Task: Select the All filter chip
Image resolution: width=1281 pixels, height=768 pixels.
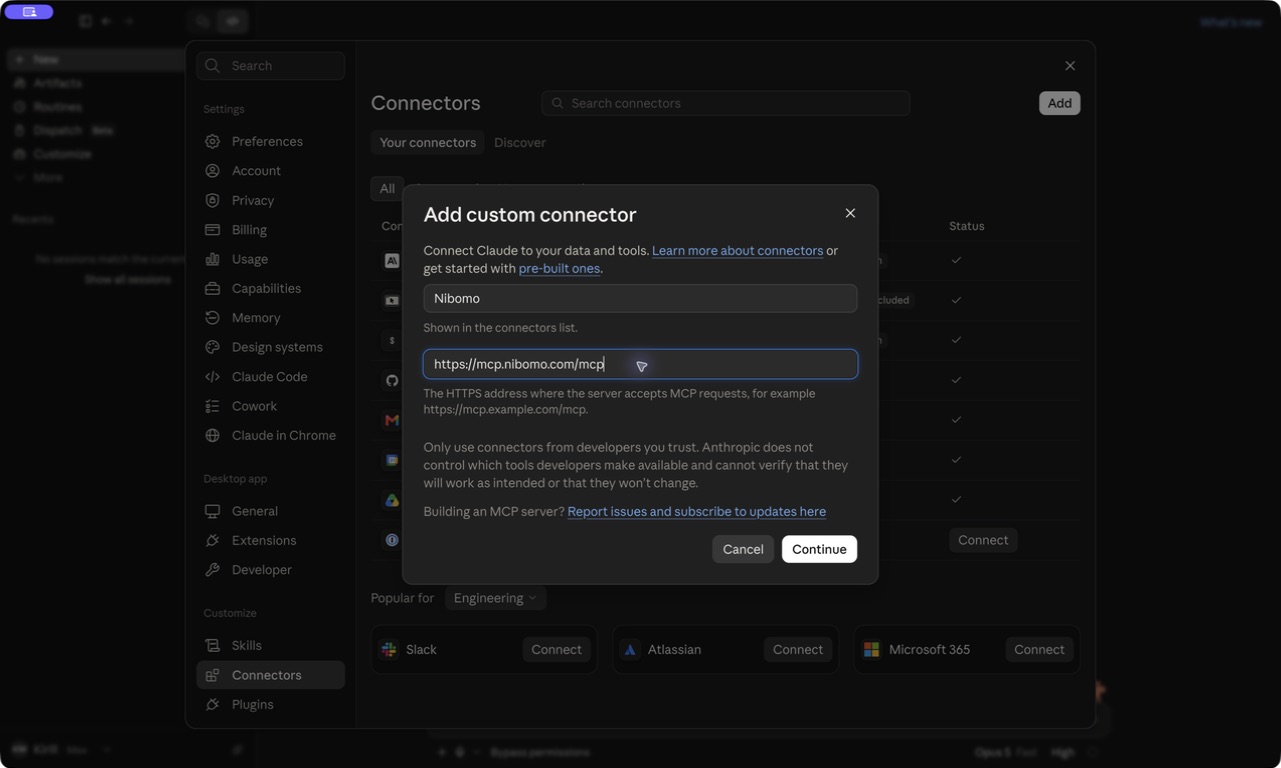Action: [x=387, y=188]
